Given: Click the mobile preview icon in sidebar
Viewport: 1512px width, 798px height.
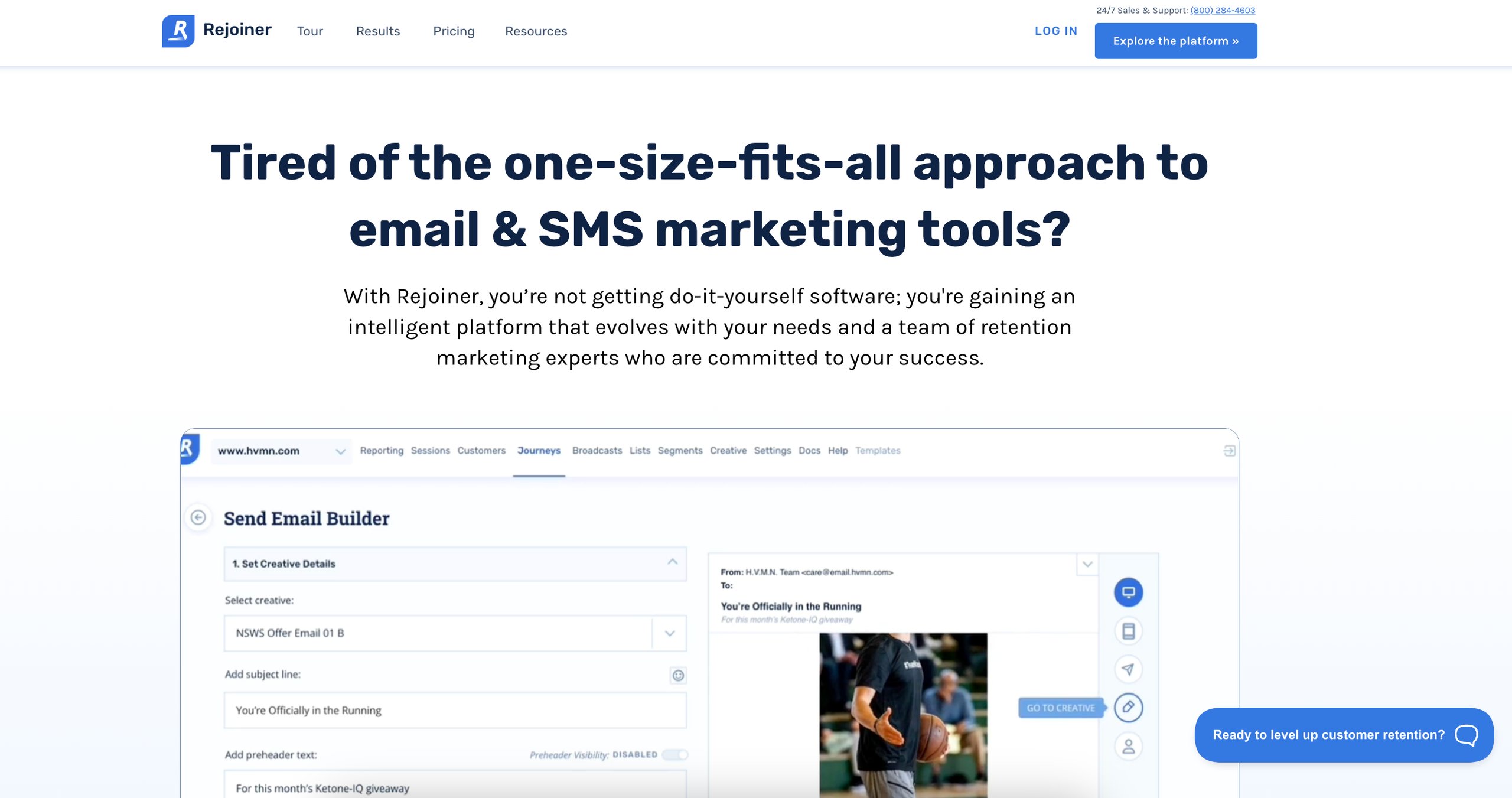Looking at the screenshot, I should click(1128, 629).
